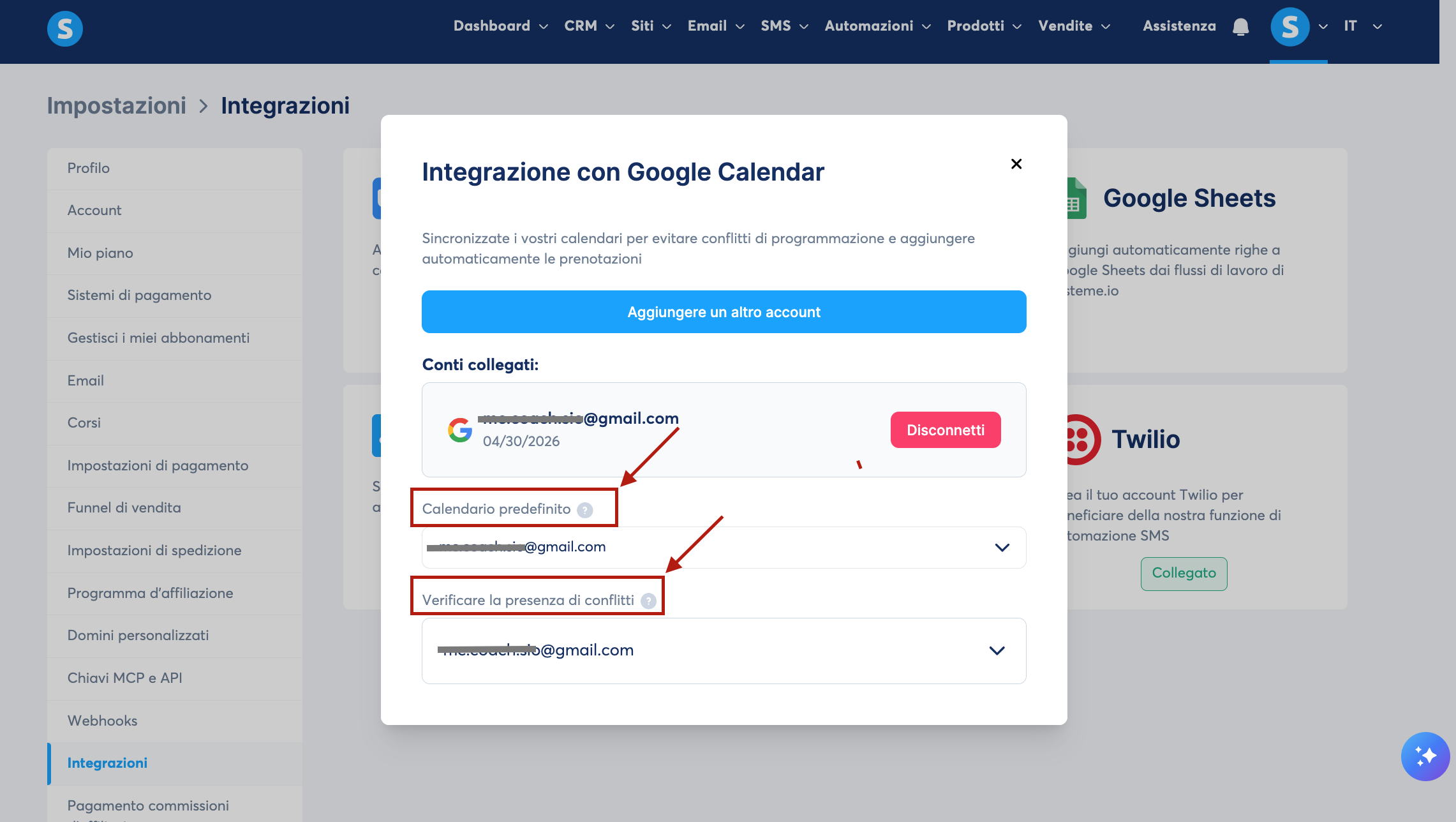The height and width of the screenshot is (822, 1456).
Task: Click the Integrazione con Google Calendar title
Action: (x=623, y=172)
